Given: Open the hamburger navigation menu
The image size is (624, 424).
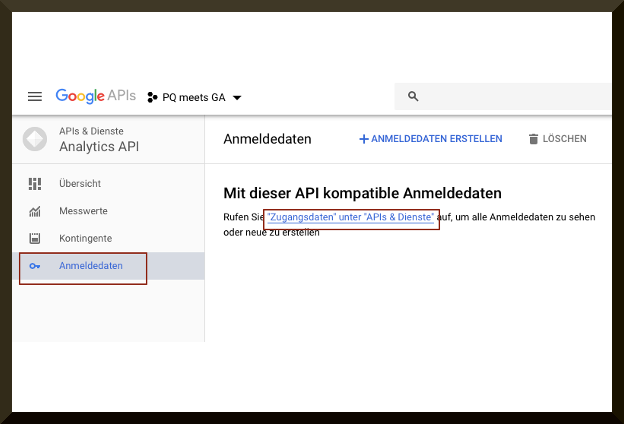Looking at the screenshot, I should click(35, 96).
